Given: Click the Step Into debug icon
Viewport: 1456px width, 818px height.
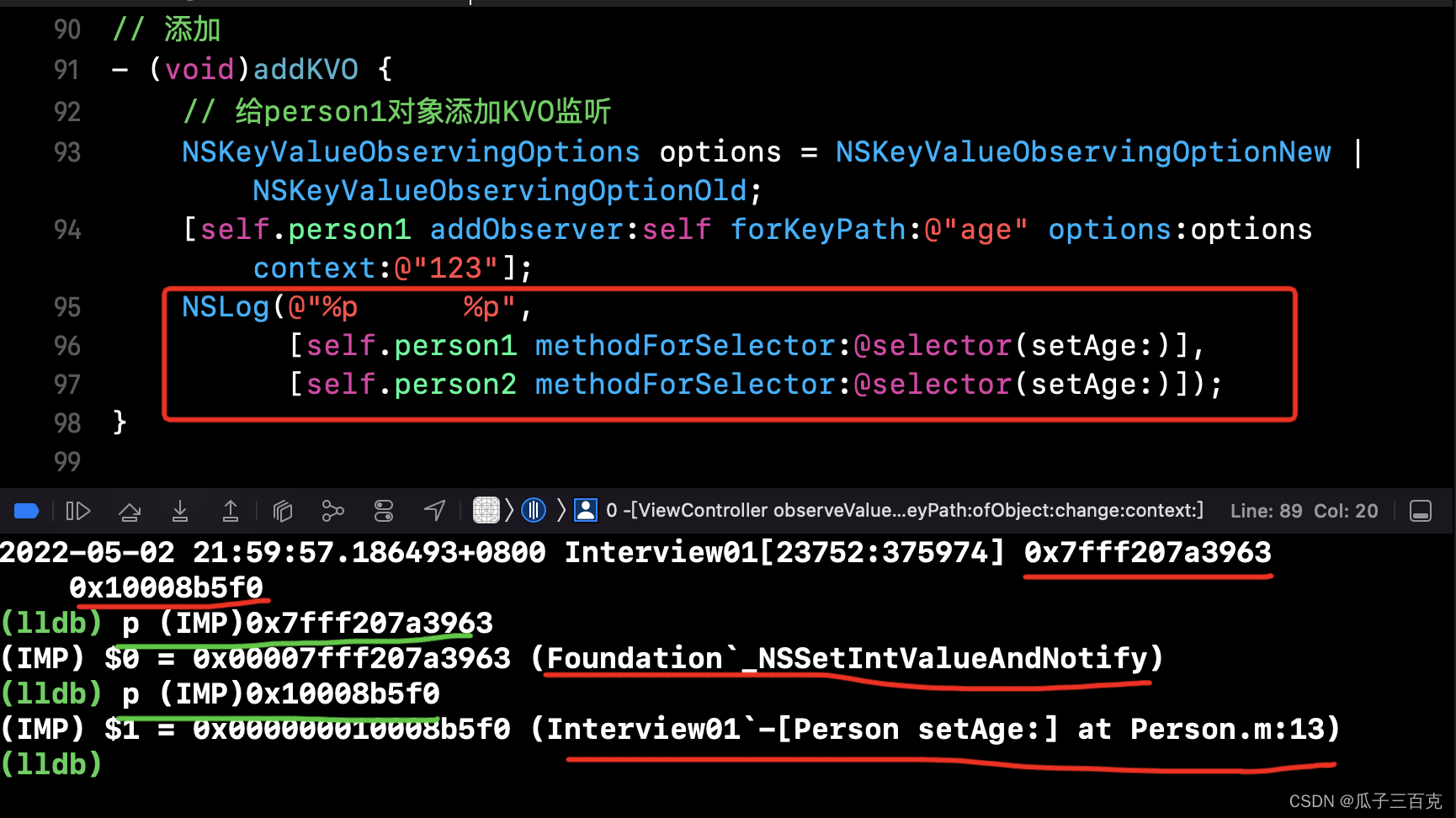Looking at the screenshot, I should tap(180, 511).
